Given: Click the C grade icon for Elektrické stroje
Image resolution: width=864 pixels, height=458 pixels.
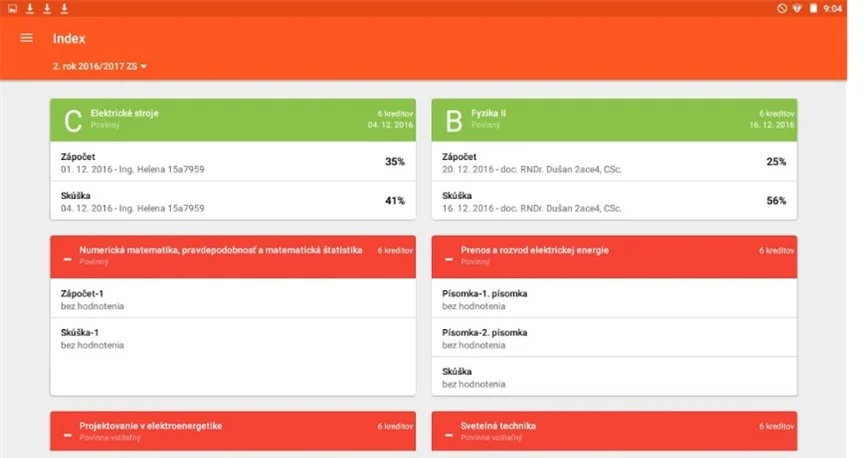Looking at the screenshot, I should [x=72, y=121].
